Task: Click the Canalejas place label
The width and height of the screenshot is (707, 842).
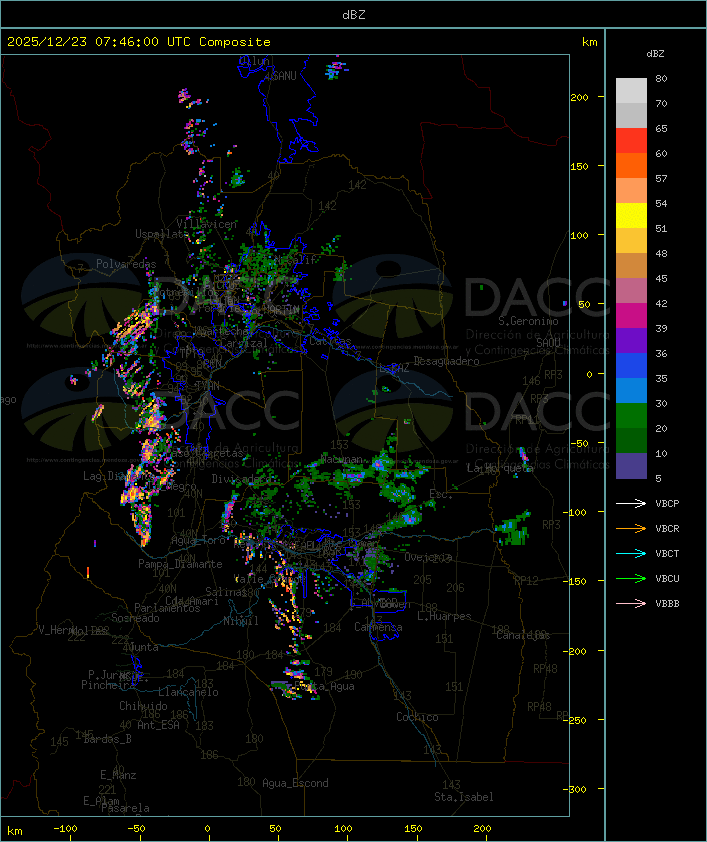Action: click(523, 635)
